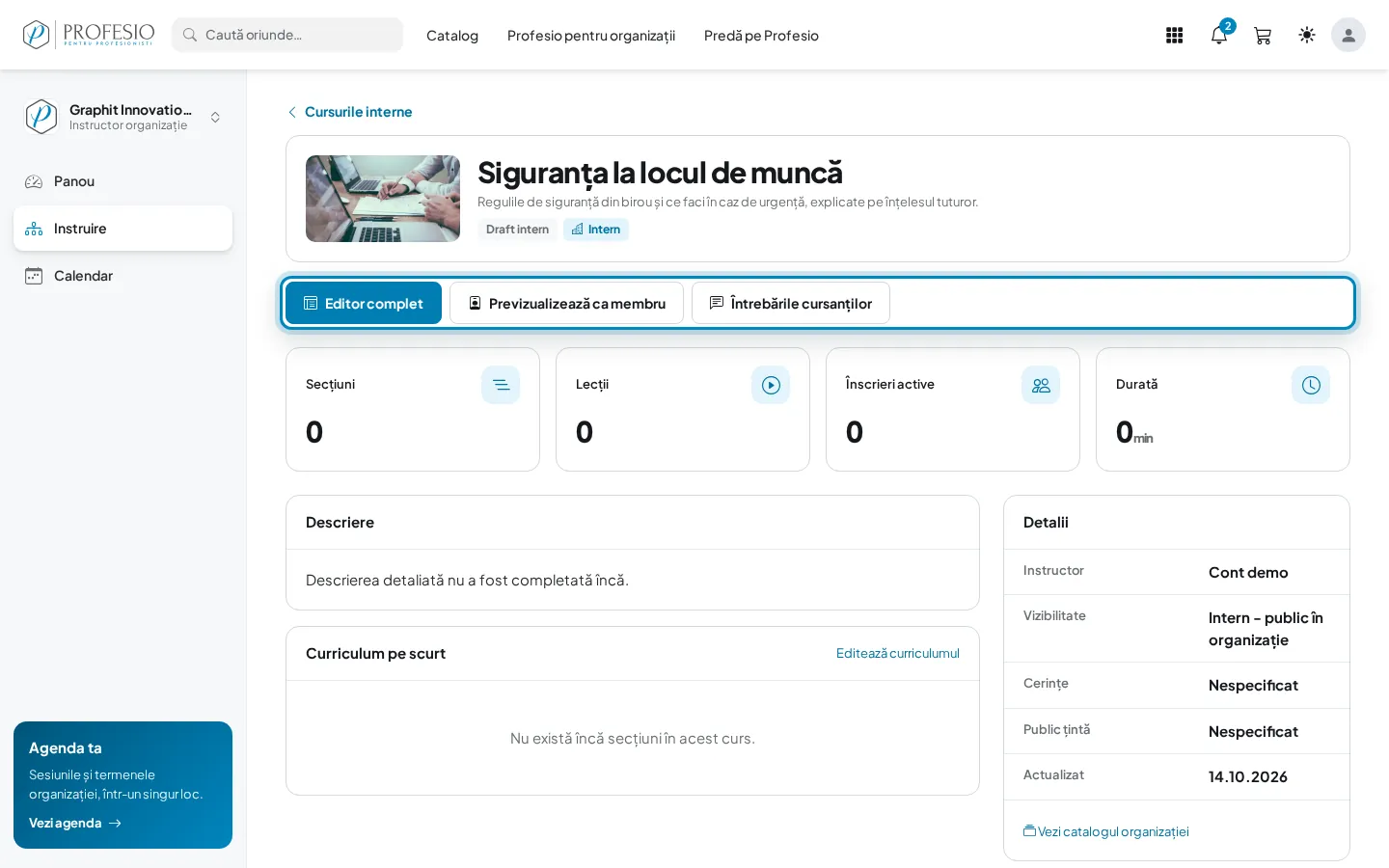The height and width of the screenshot is (868, 1389).
Task: Open the user avatar menu
Action: pos(1348,35)
